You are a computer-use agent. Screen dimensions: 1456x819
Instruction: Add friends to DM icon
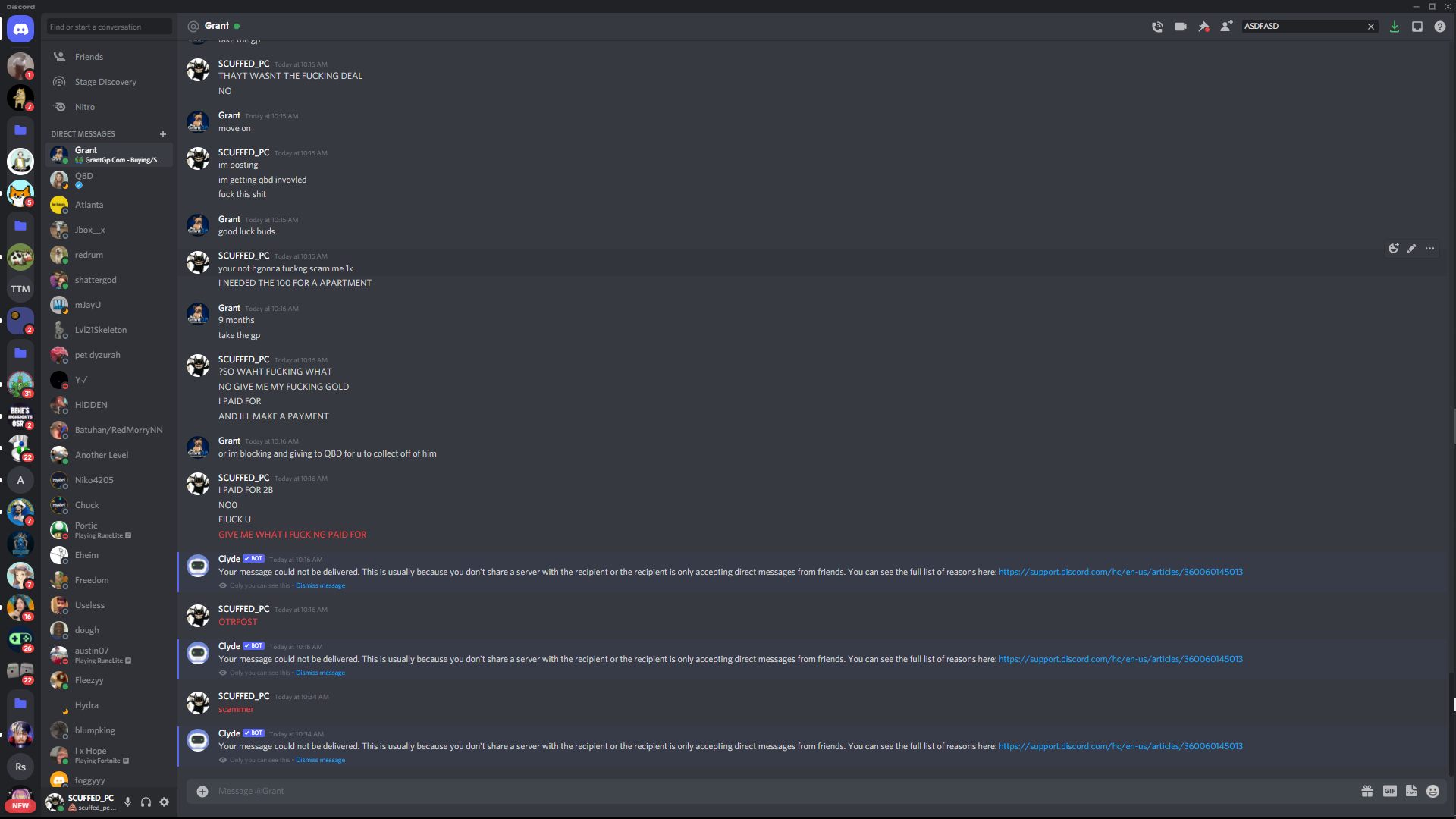(1226, 27)
